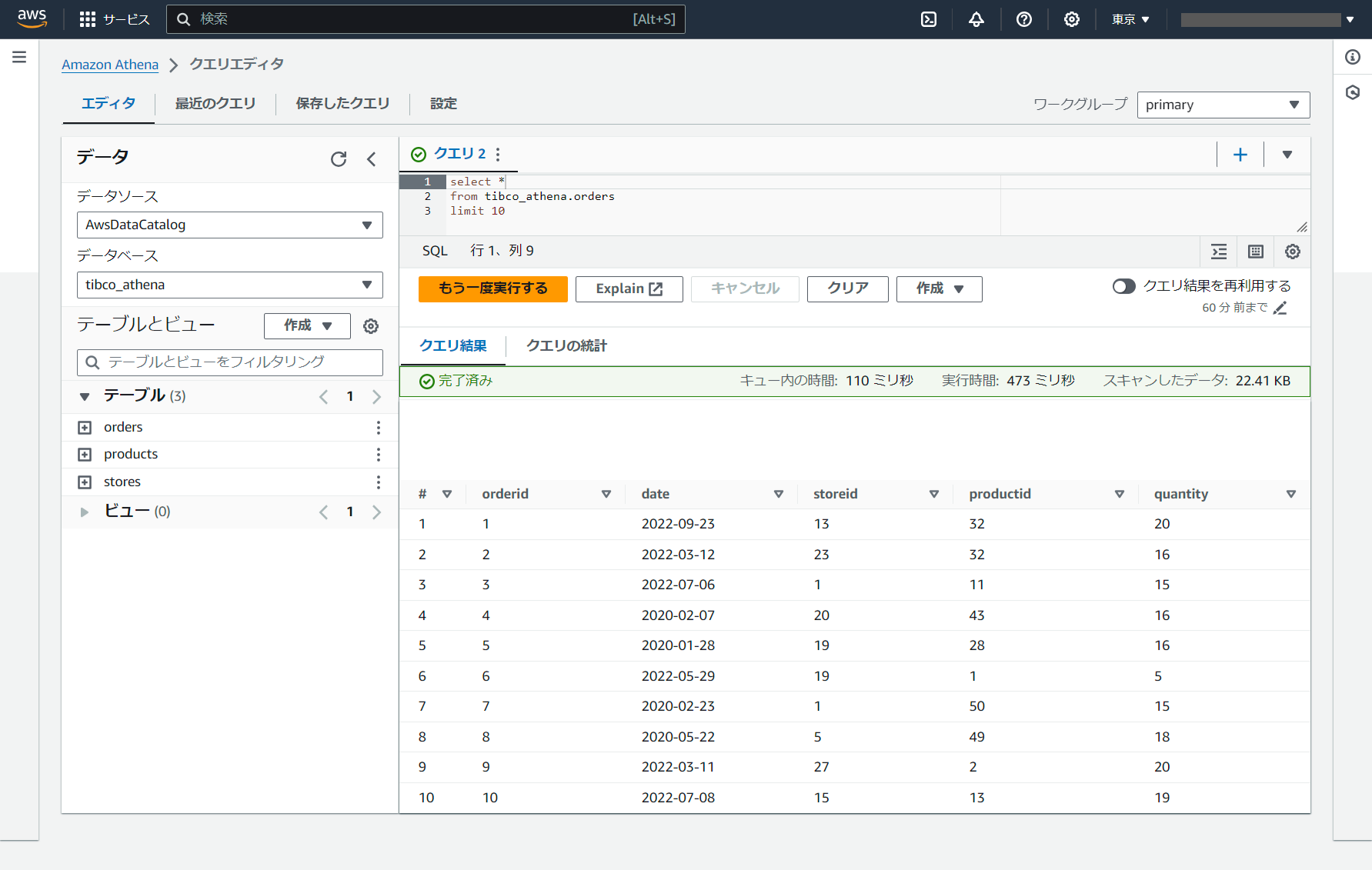Open the tibco_athena database dropdown

tap(229, 285)
